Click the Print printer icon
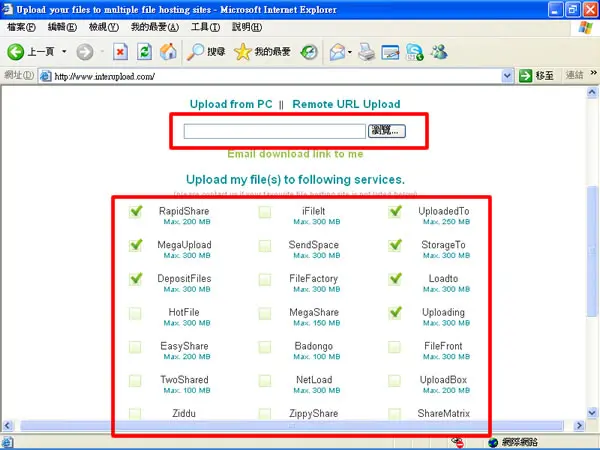 pos(367,52)
